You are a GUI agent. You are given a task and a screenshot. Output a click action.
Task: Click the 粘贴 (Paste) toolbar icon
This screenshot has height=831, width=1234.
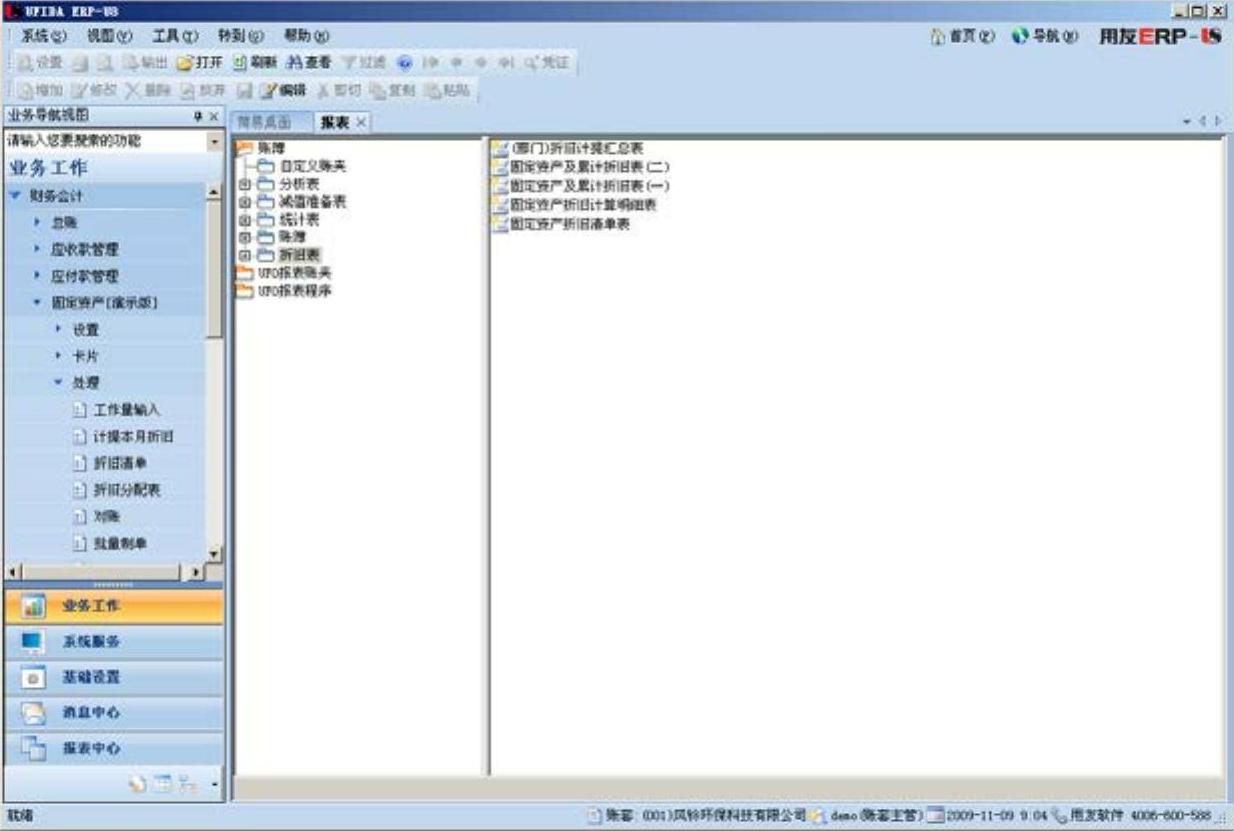click(x=432, y=90)
